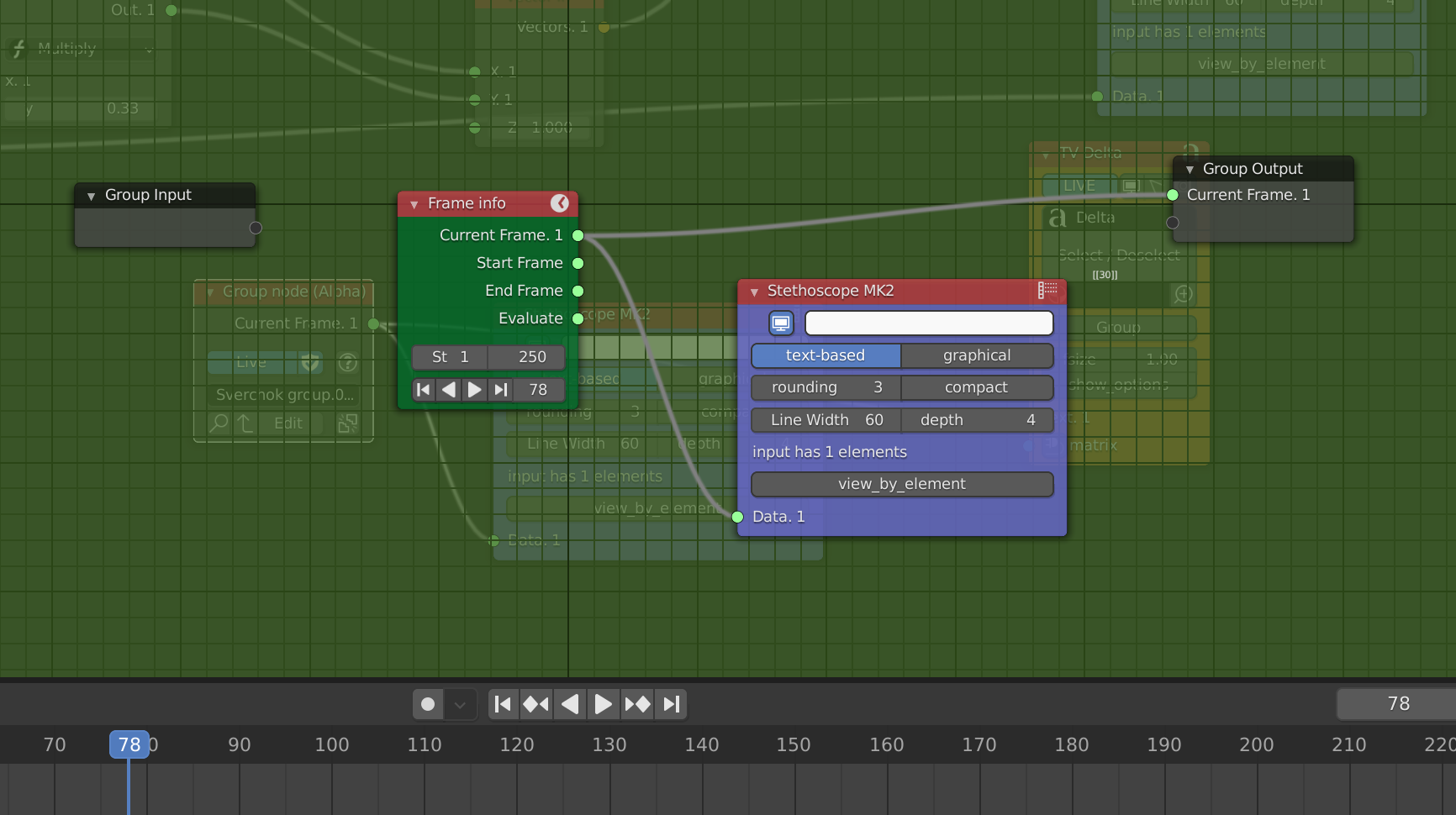Screen dimensions: 1456x815
Task: Click the rounding 3 field
Action: [826, 387]
